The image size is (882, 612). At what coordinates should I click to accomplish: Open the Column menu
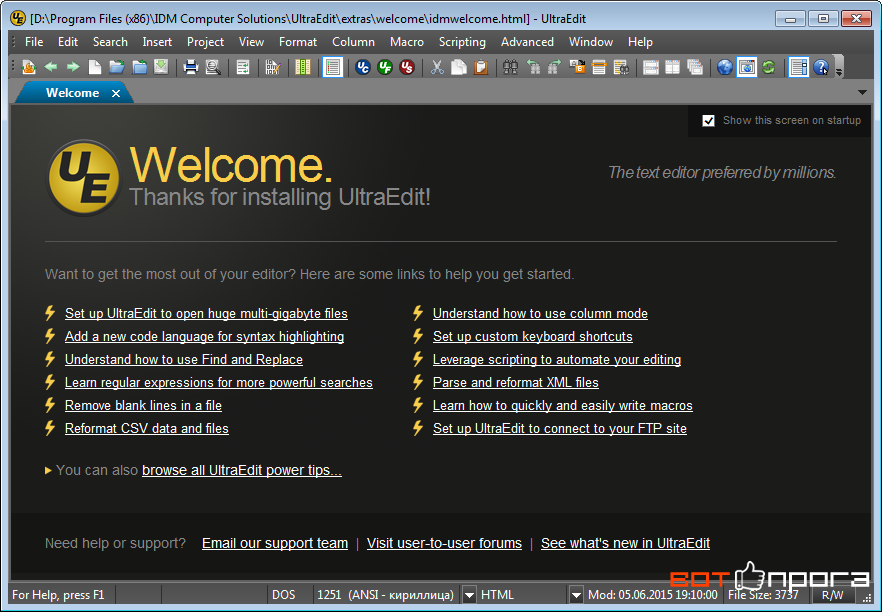[353, 42]
